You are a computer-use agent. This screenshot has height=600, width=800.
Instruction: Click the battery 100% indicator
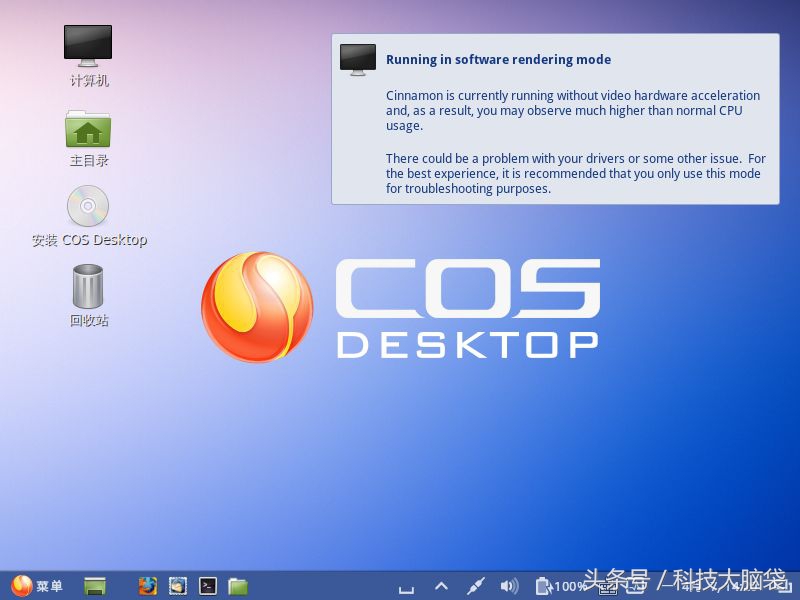coord(560,586)
